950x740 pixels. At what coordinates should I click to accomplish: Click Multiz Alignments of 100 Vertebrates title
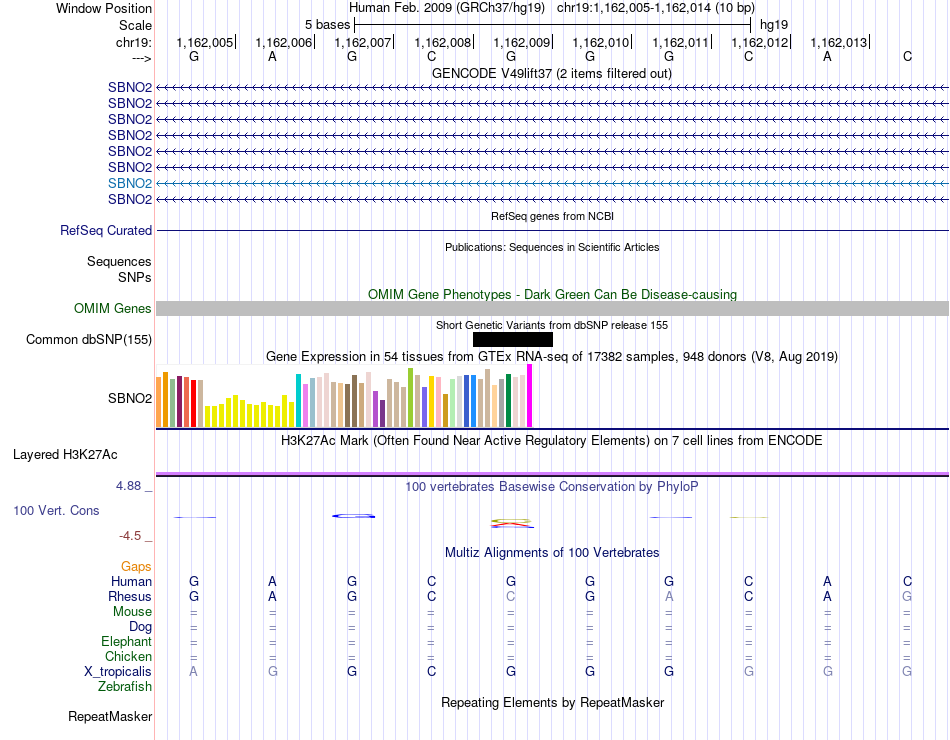coord(552,553)
